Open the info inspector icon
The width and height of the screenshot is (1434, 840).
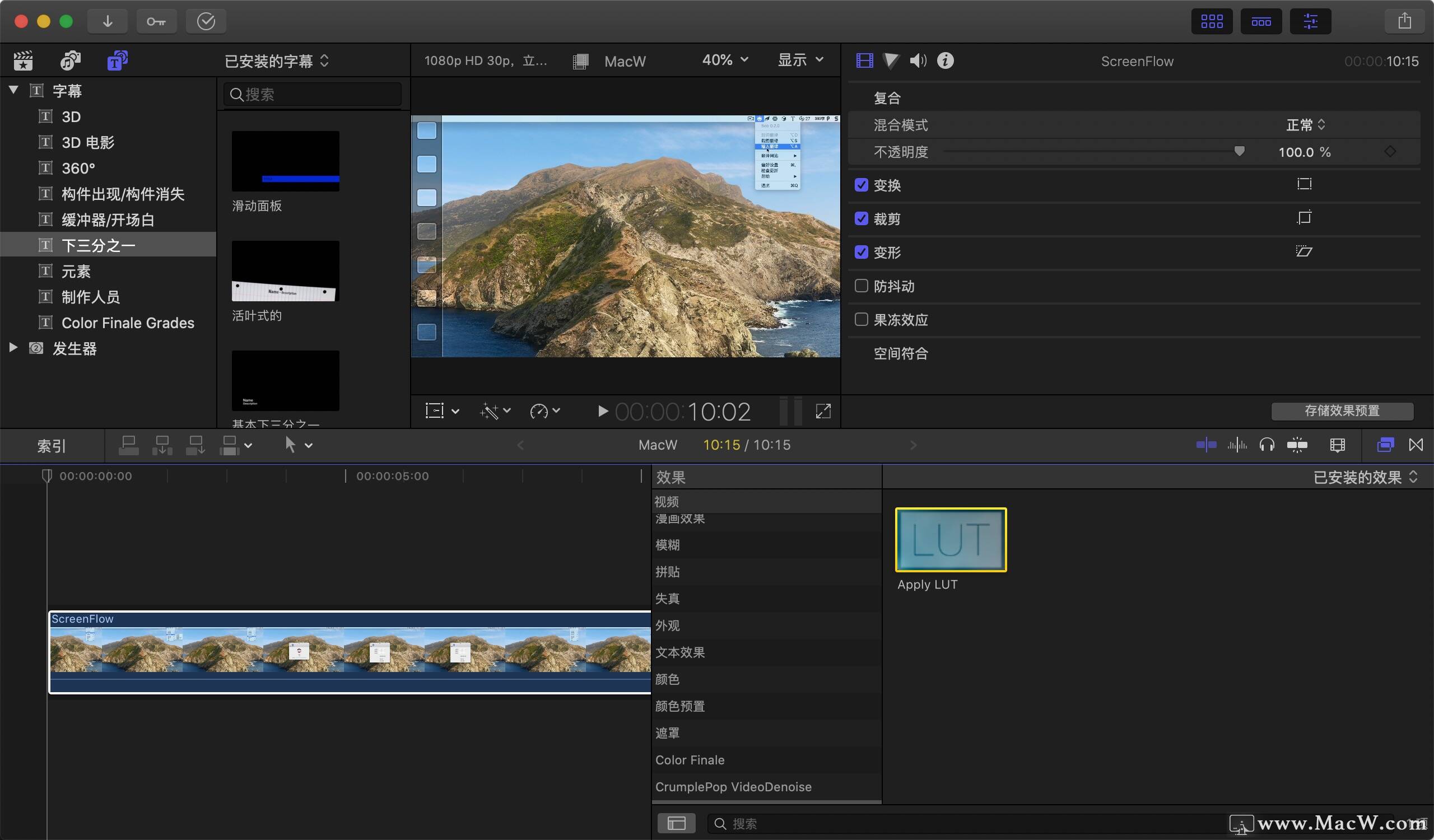945,60
